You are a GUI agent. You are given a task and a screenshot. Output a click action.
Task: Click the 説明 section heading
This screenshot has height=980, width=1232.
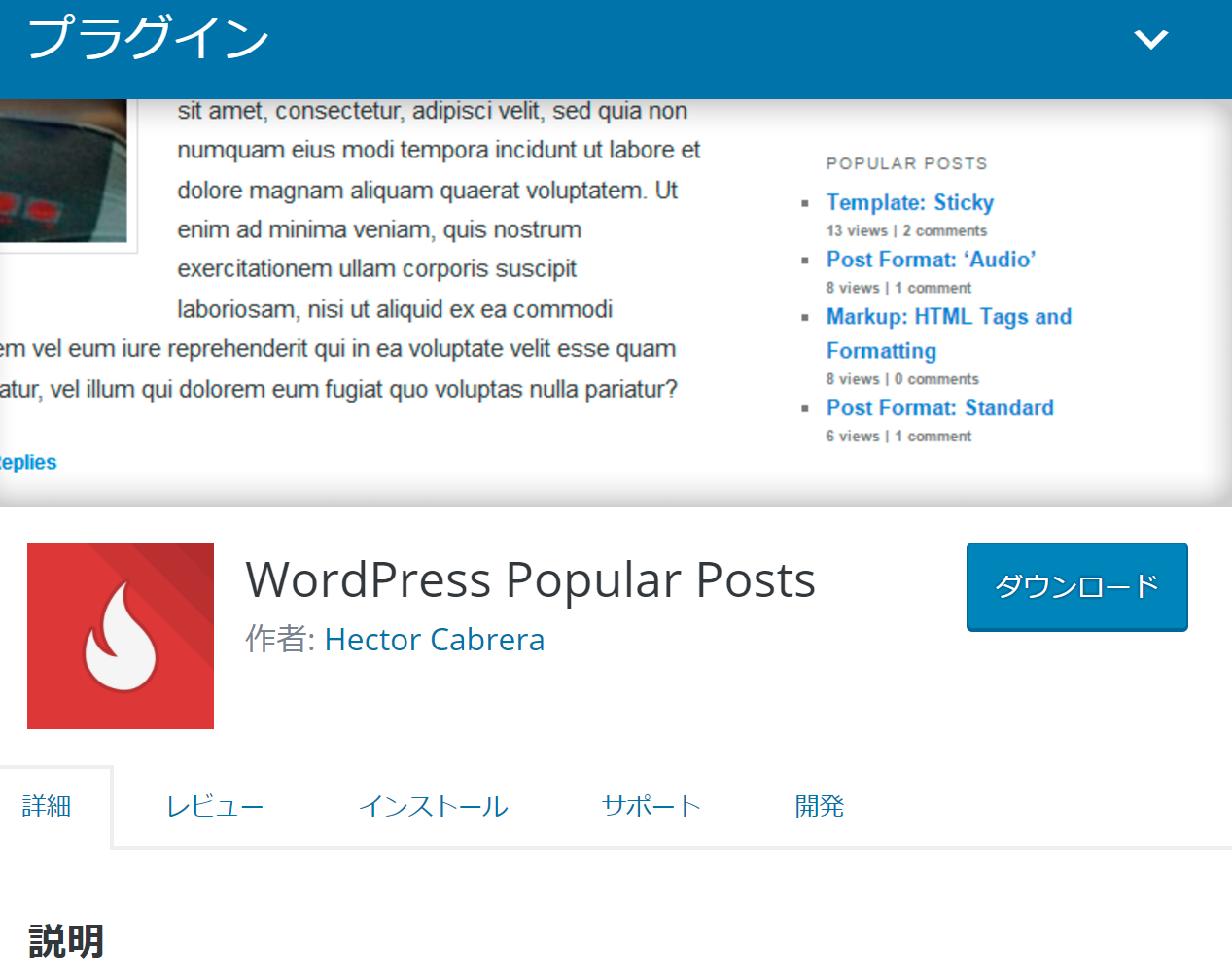pos(66,941)
